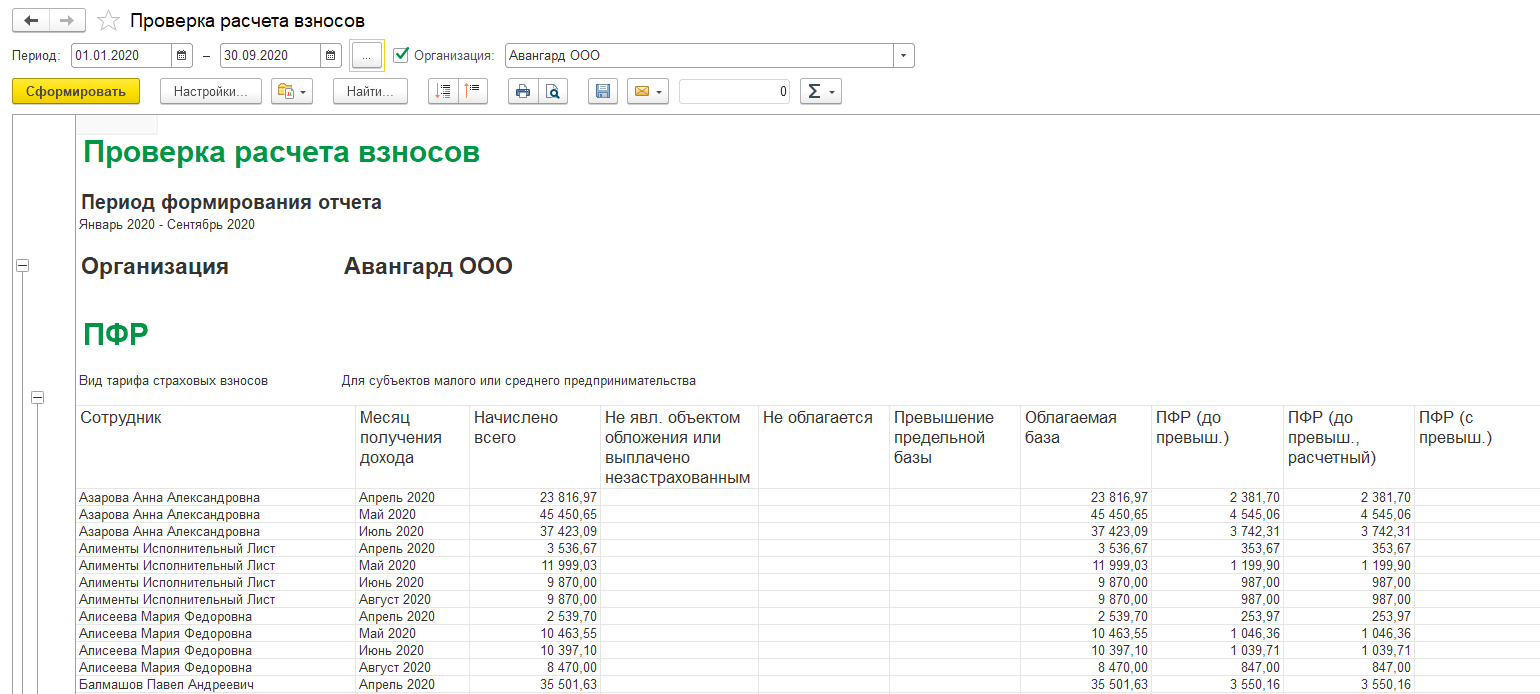1540x694 pixels.
Task: Click Алисеева Мария Федоровна row for Август 2020
Action: [x=165, y=667]
